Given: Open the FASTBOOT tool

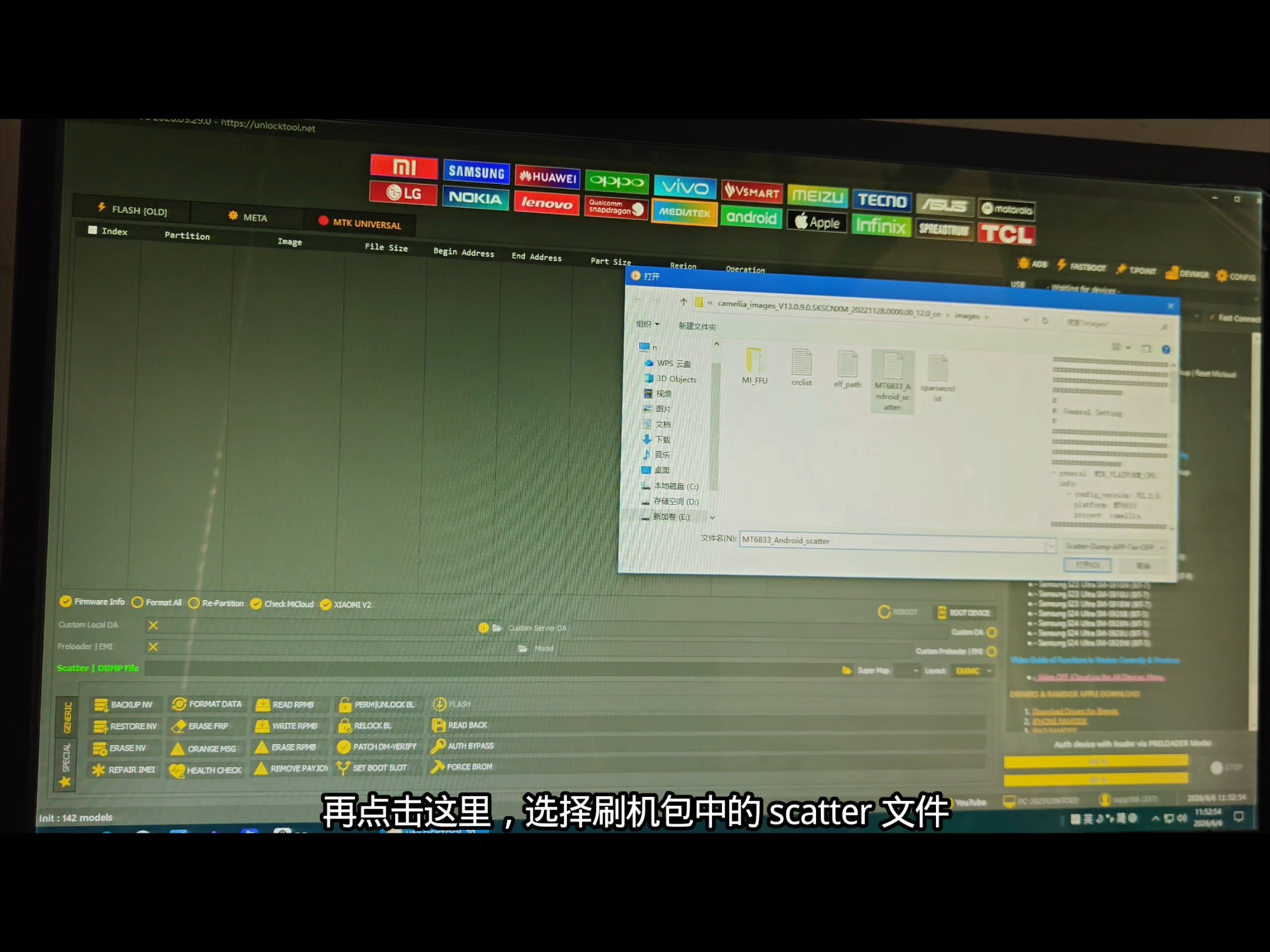Looking at the screenshot, I should click(1081, 266).
